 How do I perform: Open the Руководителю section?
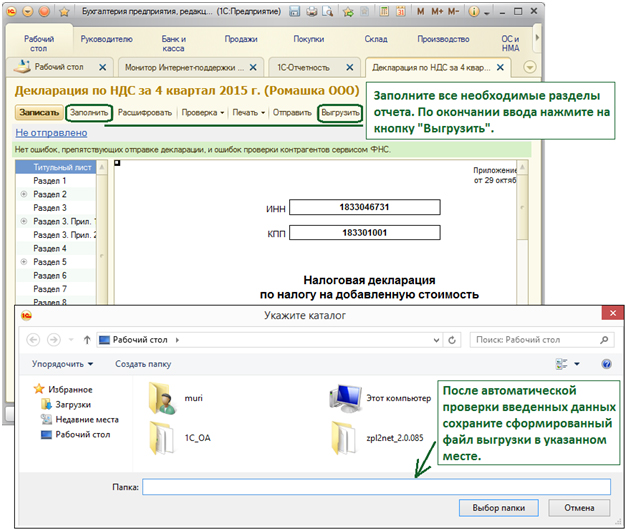(x=107, y=39)
